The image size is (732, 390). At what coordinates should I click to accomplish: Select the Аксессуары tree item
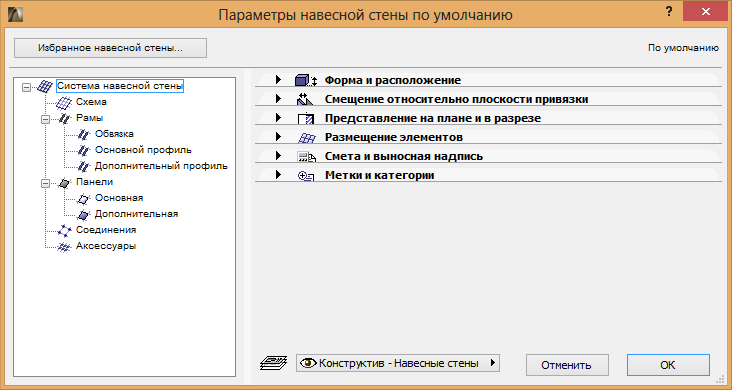coord(106,246)
